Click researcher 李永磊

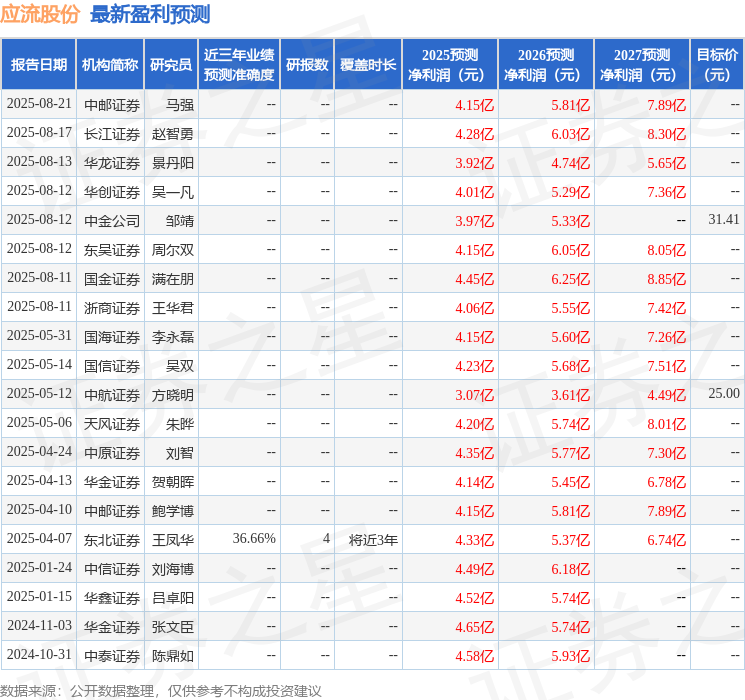(172, 337)
